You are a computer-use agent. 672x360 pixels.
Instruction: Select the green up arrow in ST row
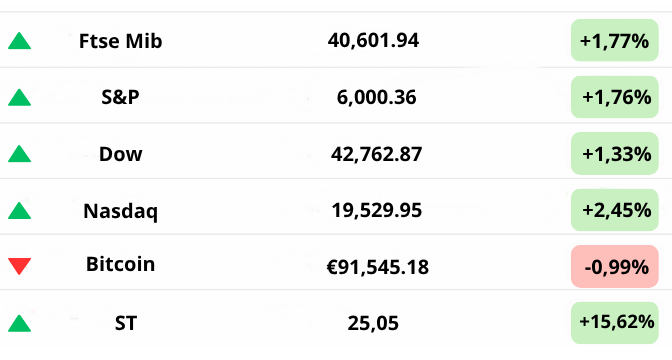click(19, 324)
